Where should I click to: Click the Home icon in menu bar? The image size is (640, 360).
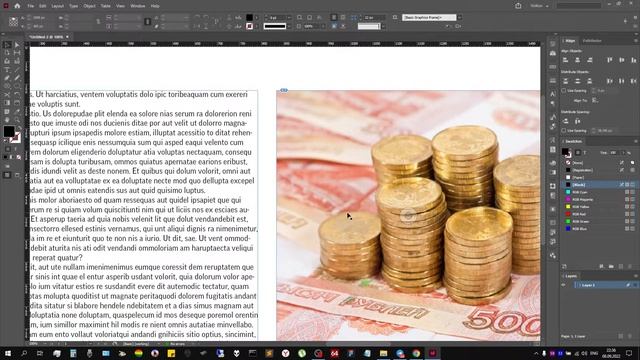point(17,6)
